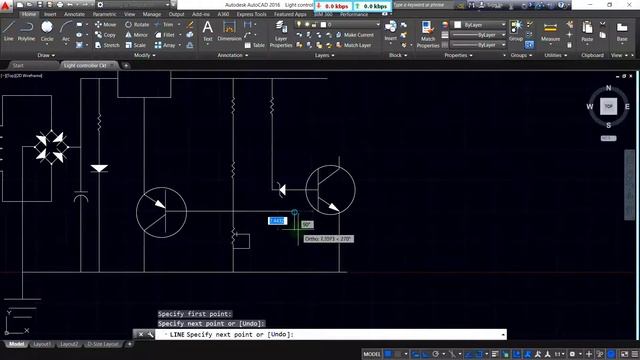
Task: Expand the Modify panel
Action: pyautogui.click(x=144, y=55)
